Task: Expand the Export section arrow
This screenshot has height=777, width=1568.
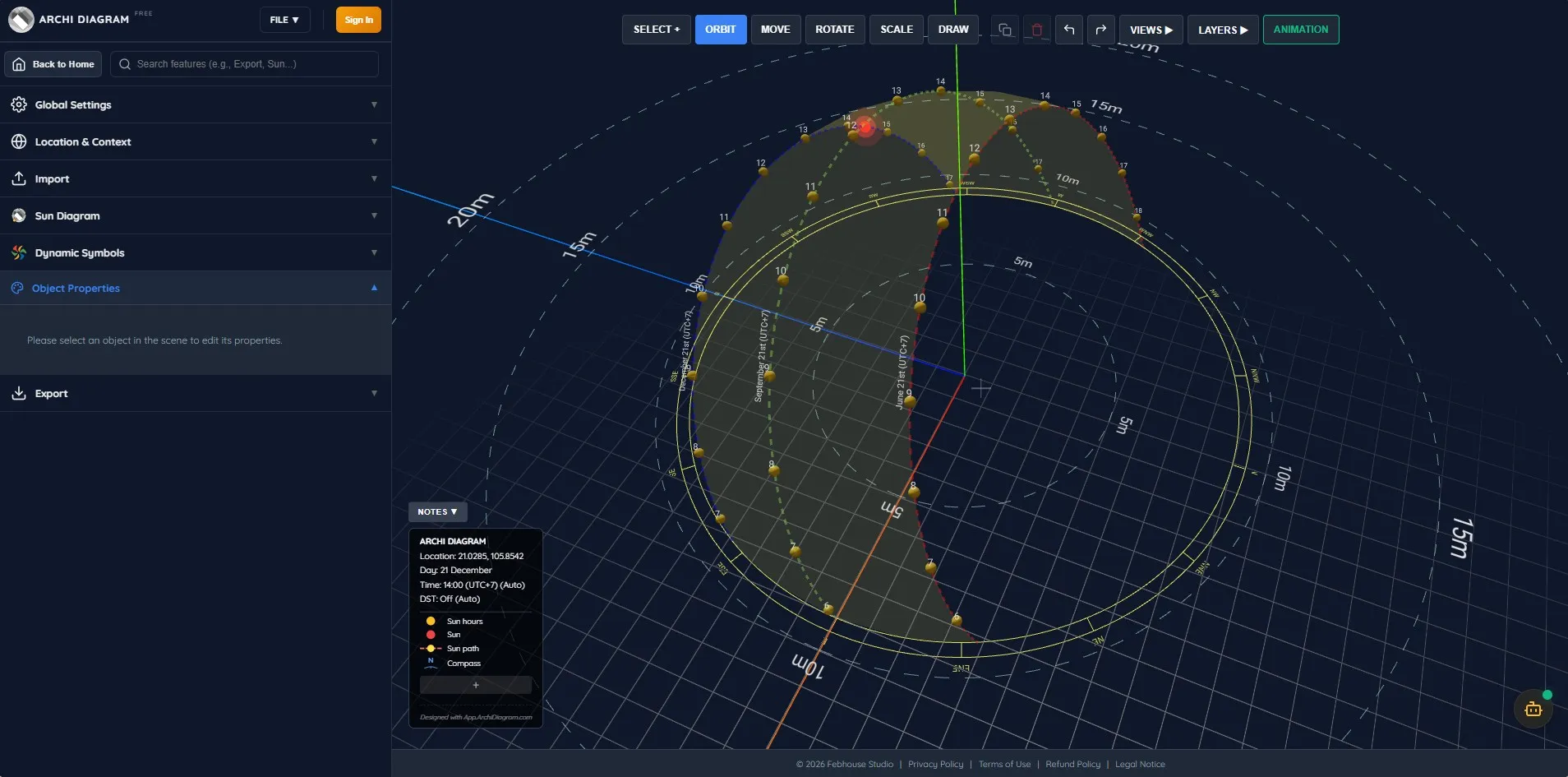Action: (374, 393)
